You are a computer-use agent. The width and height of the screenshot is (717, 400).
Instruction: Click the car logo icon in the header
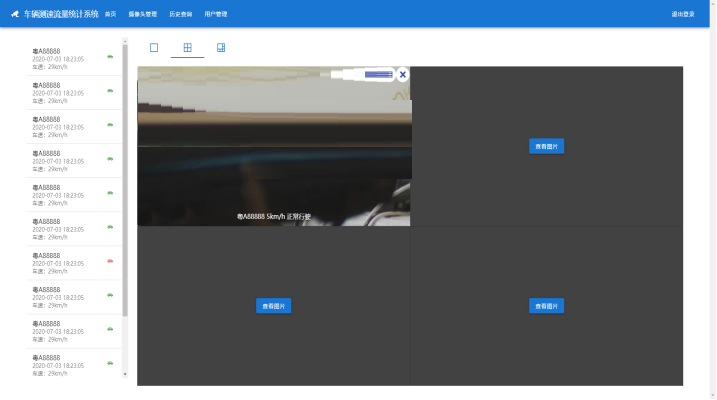pos(15,14)
